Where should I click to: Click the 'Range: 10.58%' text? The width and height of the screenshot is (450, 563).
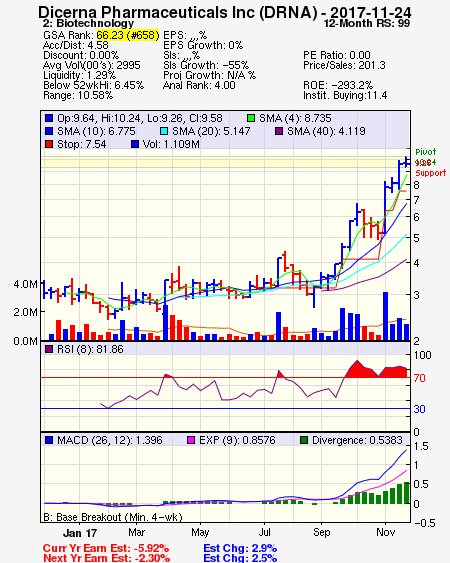(x=78, y=96)
